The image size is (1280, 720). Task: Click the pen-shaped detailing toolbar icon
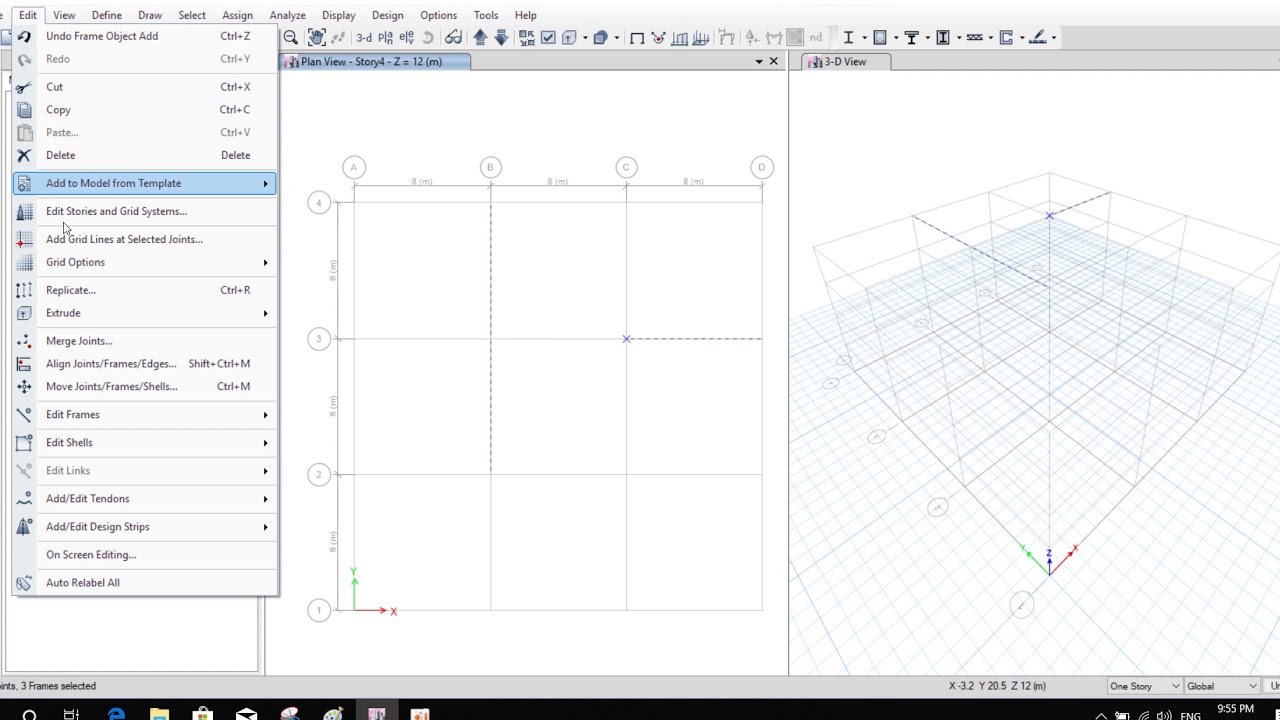click(x=1037, y=37)
